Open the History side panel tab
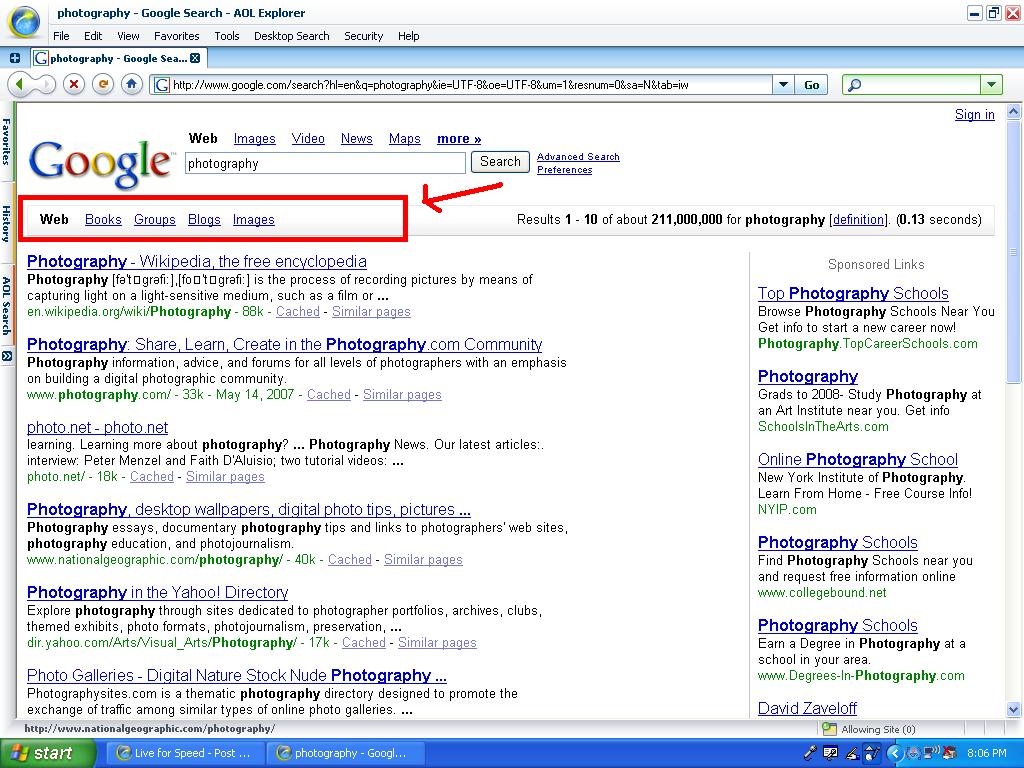 (x=7, y=223)
